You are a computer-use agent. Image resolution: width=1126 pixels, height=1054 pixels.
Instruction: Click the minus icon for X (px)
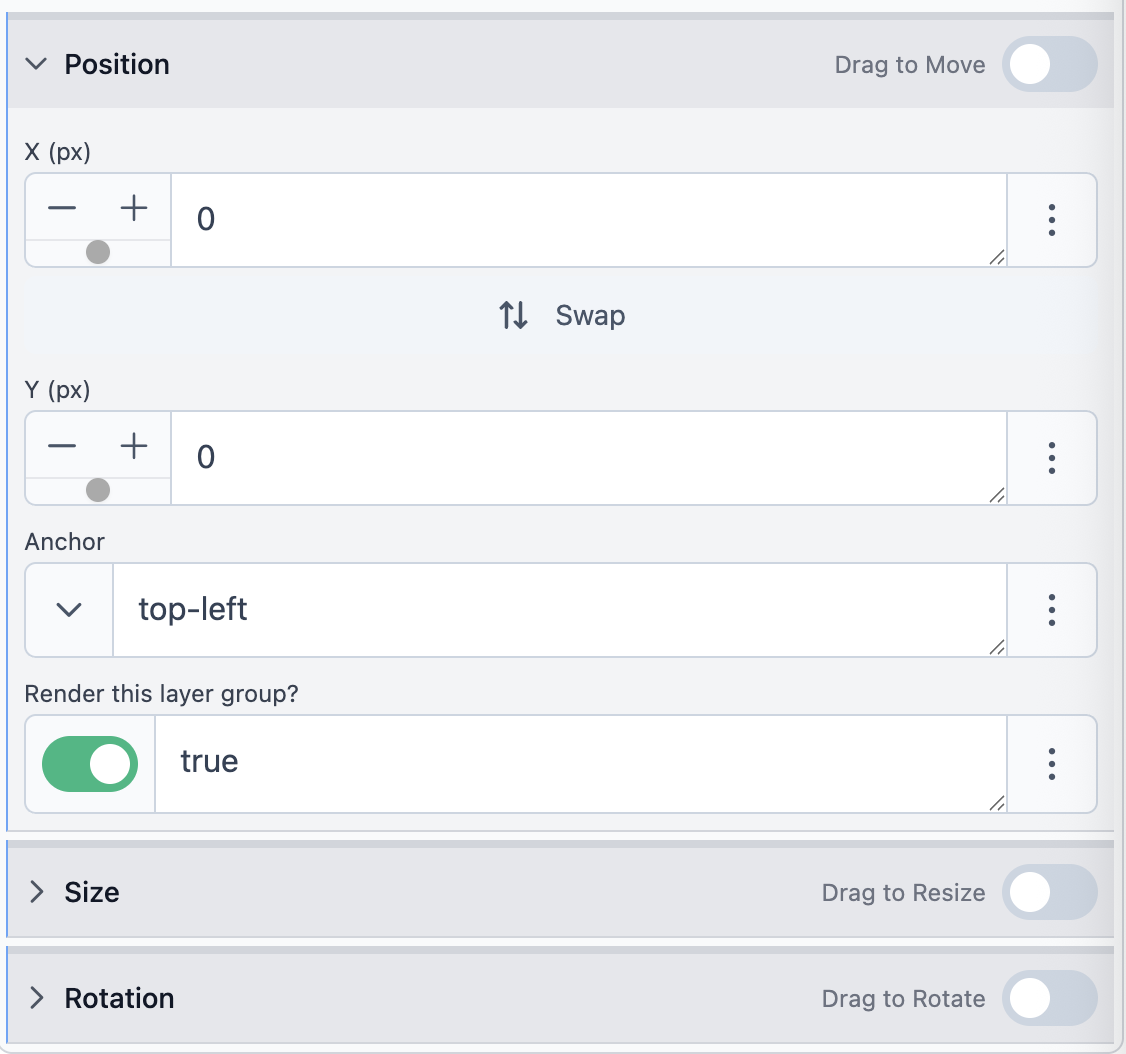62,208
